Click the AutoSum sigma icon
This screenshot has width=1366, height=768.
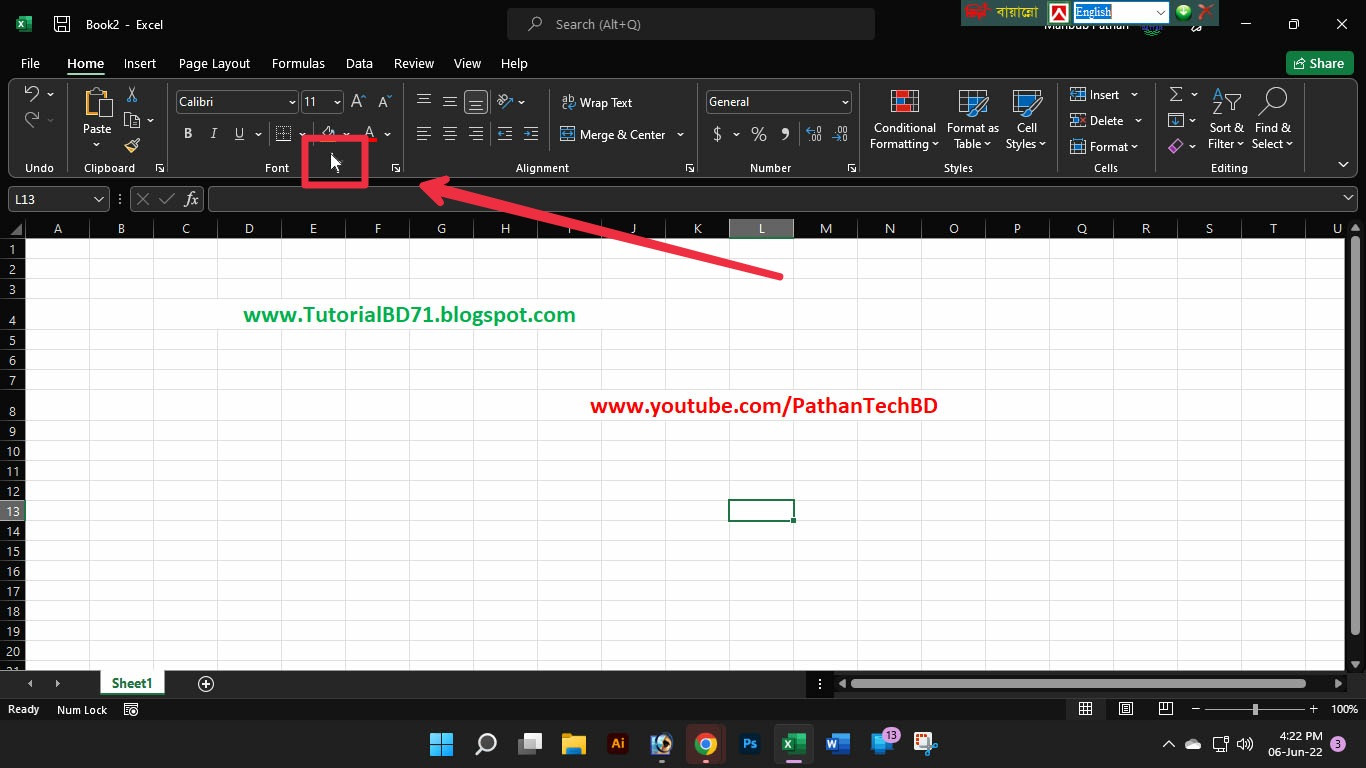[x=1176, y=94]
